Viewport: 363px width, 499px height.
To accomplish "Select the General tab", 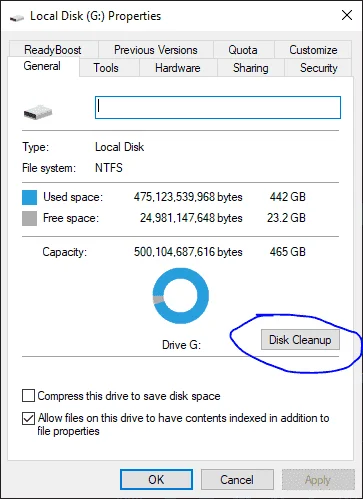I will [x=42, y=66].
